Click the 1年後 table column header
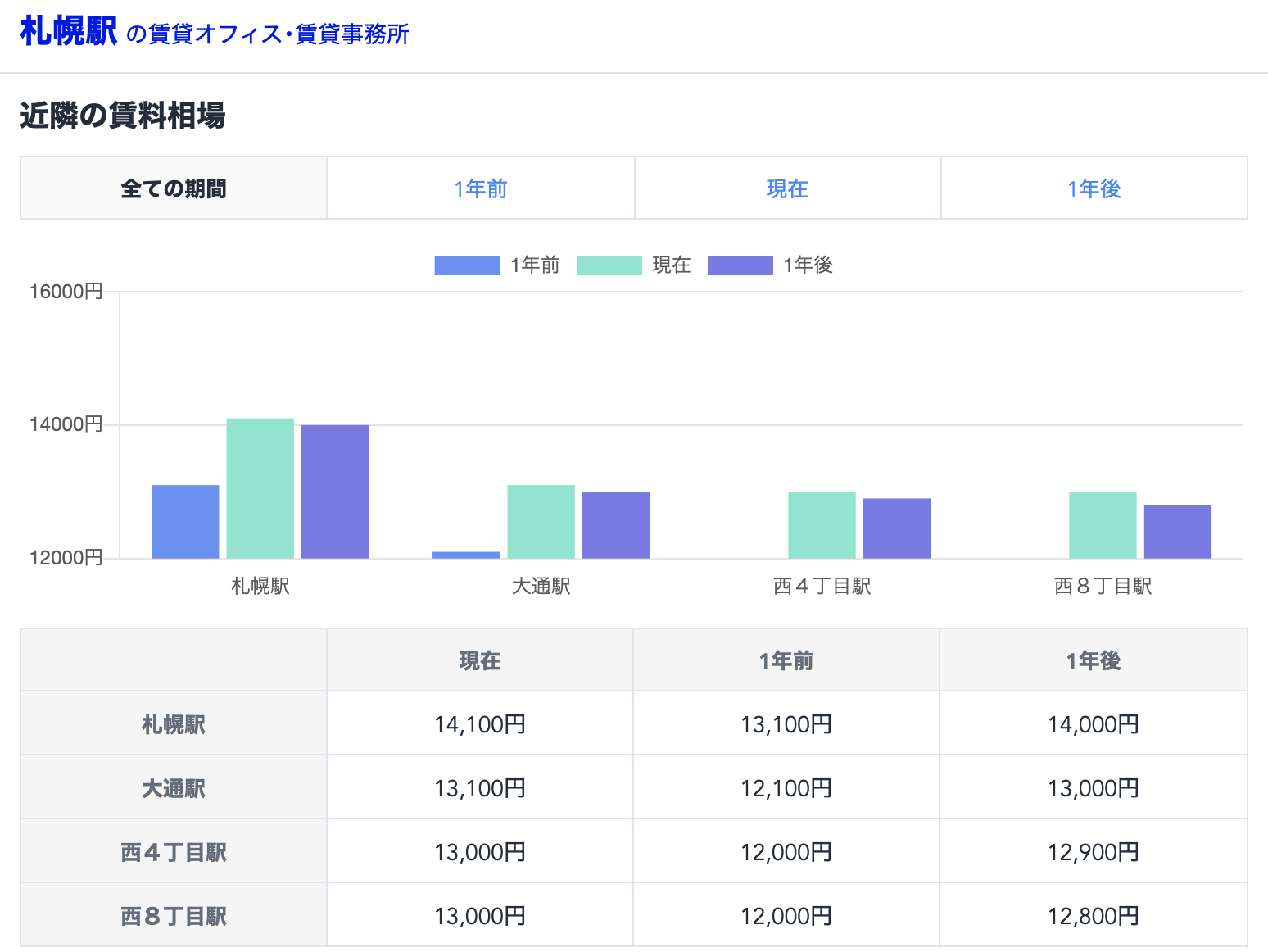This screenshot has width=1268, height=952. point(1094,660)
